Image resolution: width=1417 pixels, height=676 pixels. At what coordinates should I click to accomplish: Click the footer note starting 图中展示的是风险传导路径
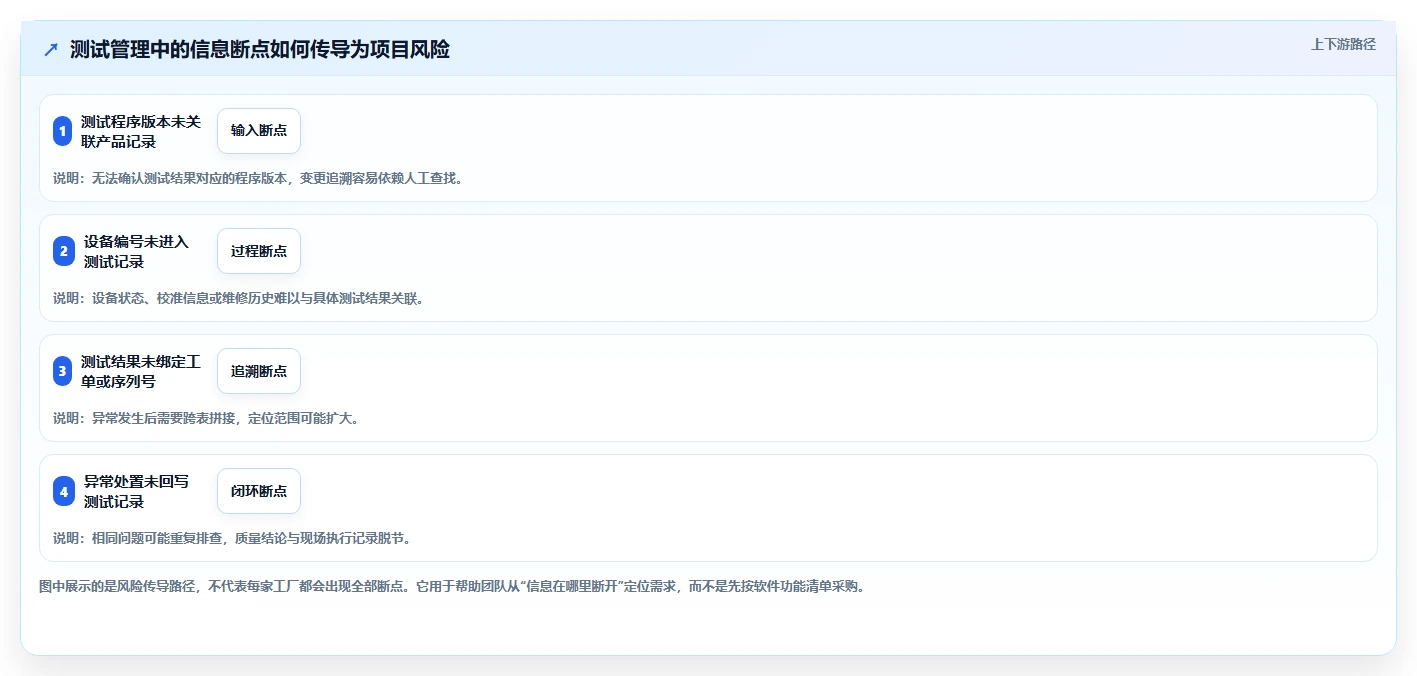click(451, 587)
